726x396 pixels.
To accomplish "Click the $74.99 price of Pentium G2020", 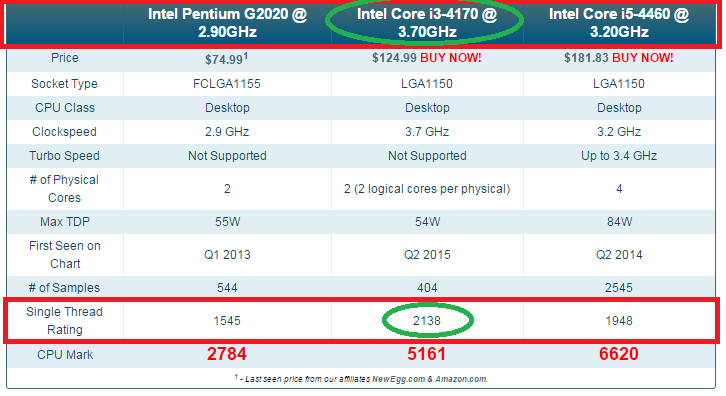I will point(224,59).
